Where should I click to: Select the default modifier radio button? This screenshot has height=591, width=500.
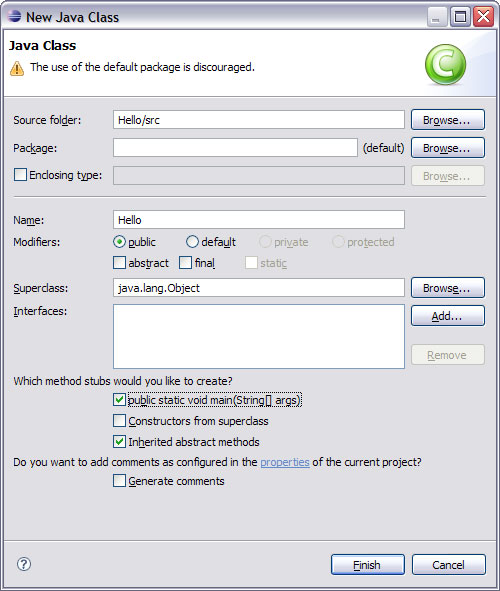click(x=192, y=242)
